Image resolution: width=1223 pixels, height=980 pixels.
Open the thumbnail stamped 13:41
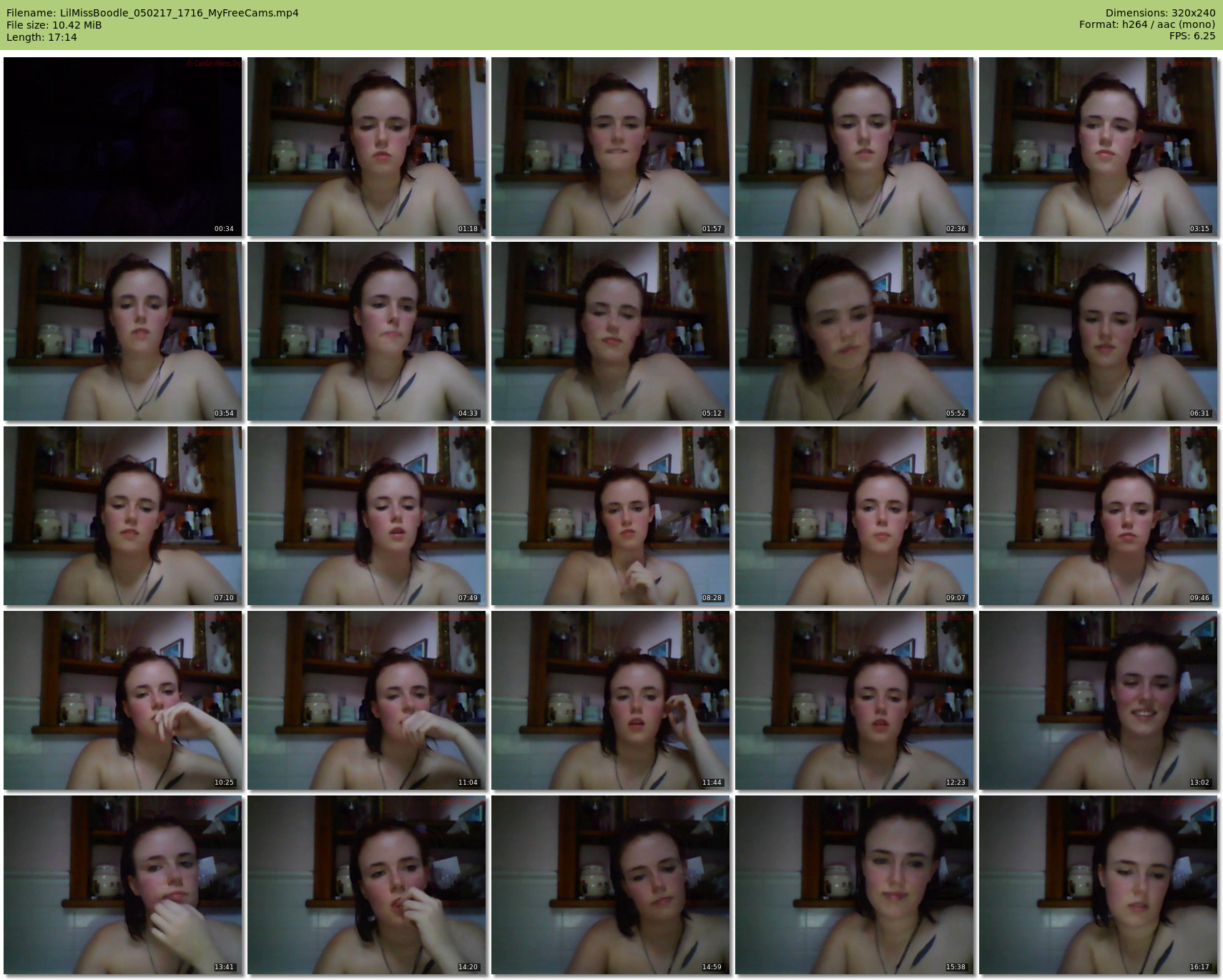coord(123,885)
